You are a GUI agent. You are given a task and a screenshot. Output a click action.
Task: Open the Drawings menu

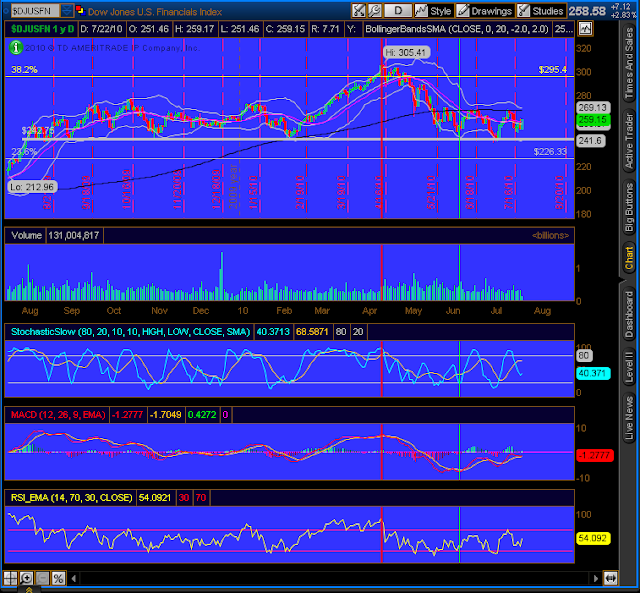484,11
